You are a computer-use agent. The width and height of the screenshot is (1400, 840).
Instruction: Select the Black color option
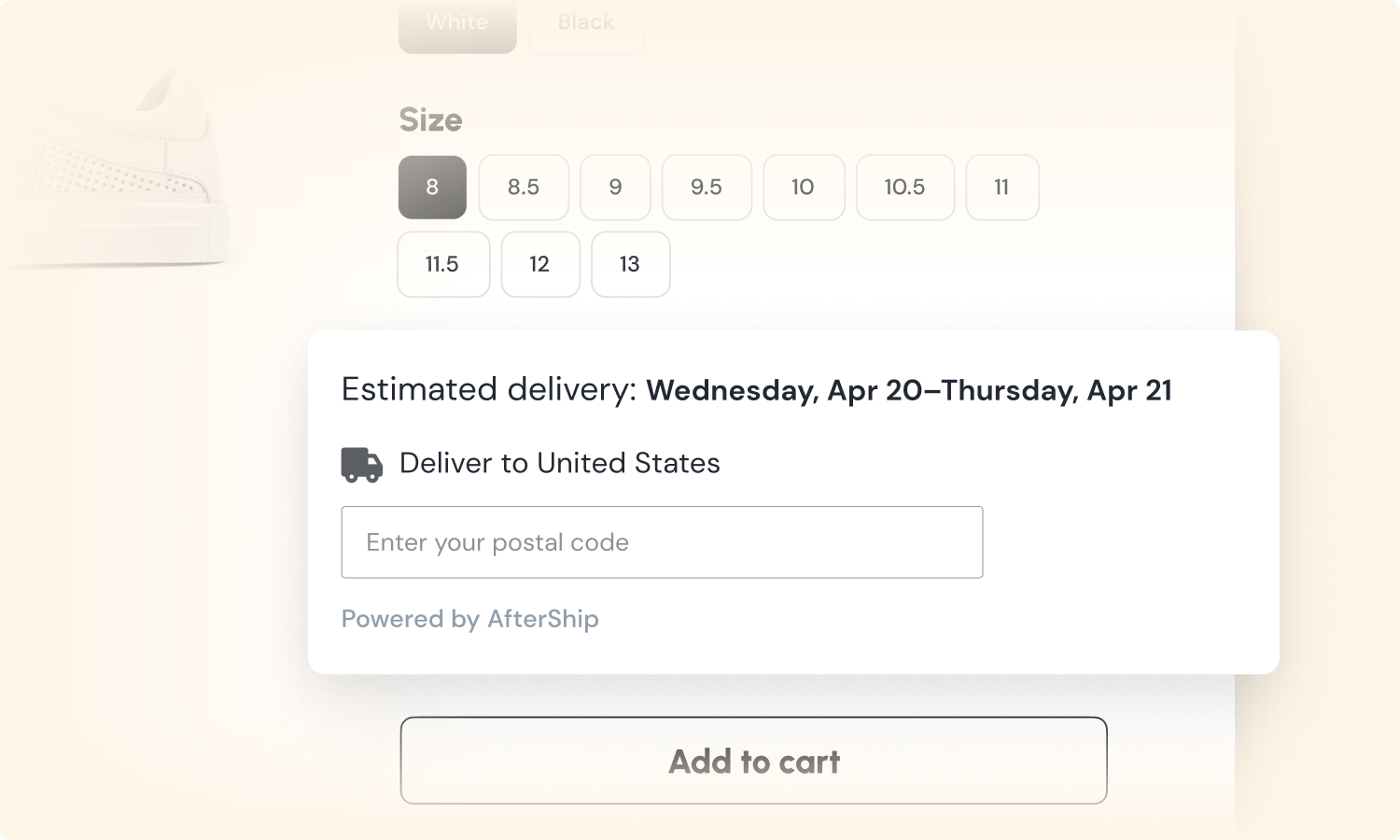point(586,25)
